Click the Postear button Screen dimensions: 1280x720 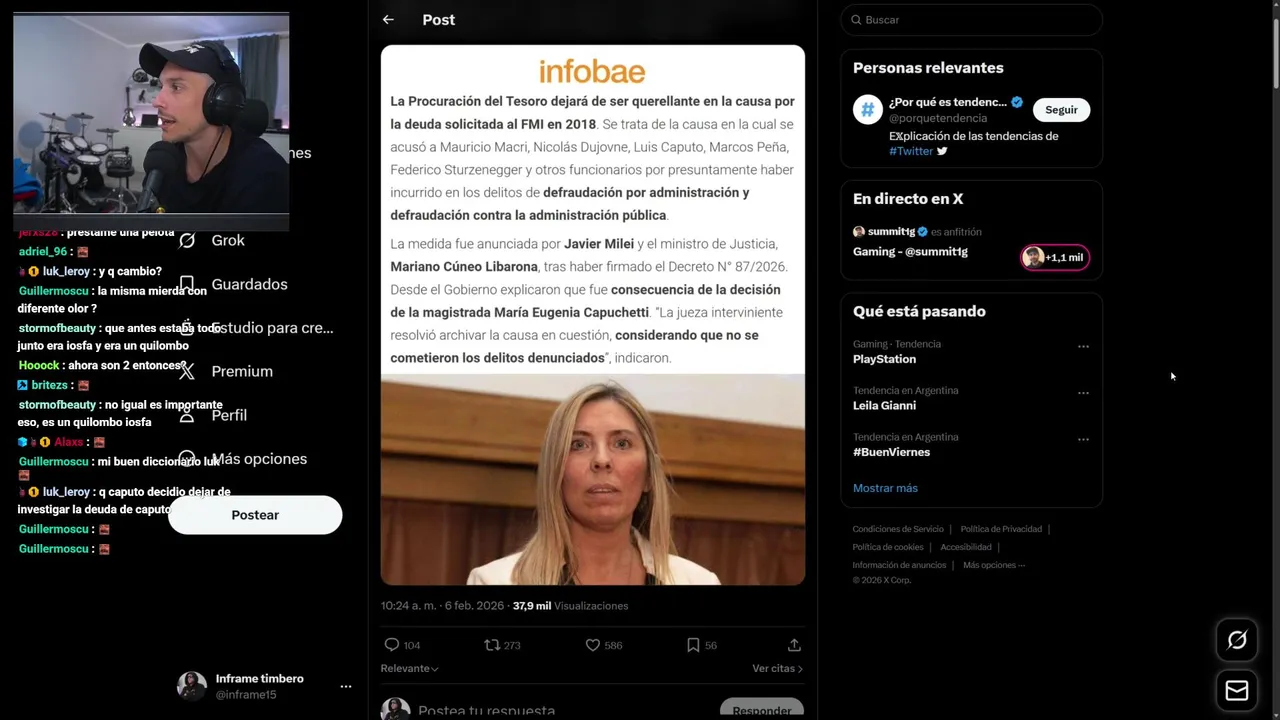pyautogui.click(x=255, y=515)
